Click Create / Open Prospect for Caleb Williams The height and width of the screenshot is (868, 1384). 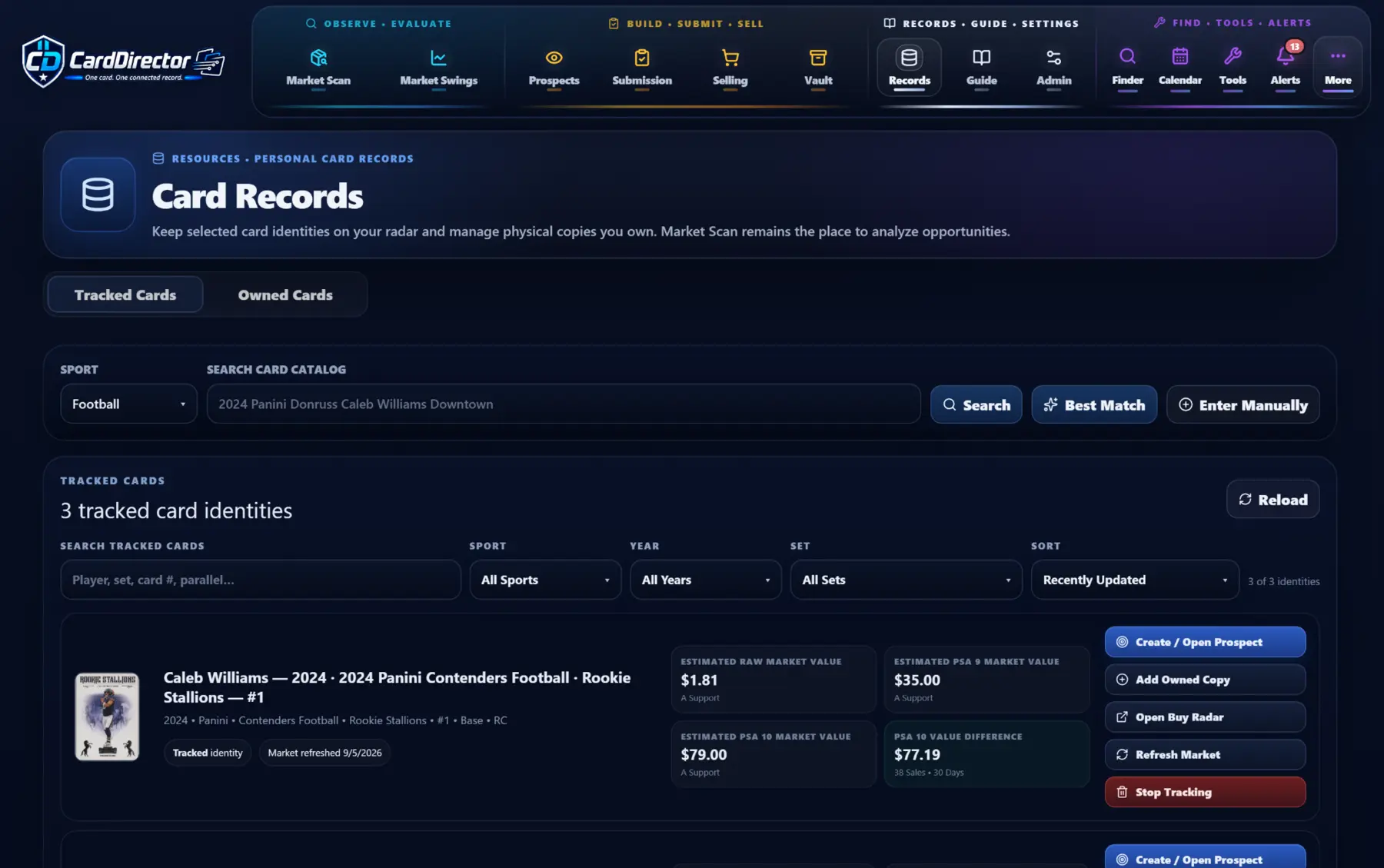[1205, 642]
